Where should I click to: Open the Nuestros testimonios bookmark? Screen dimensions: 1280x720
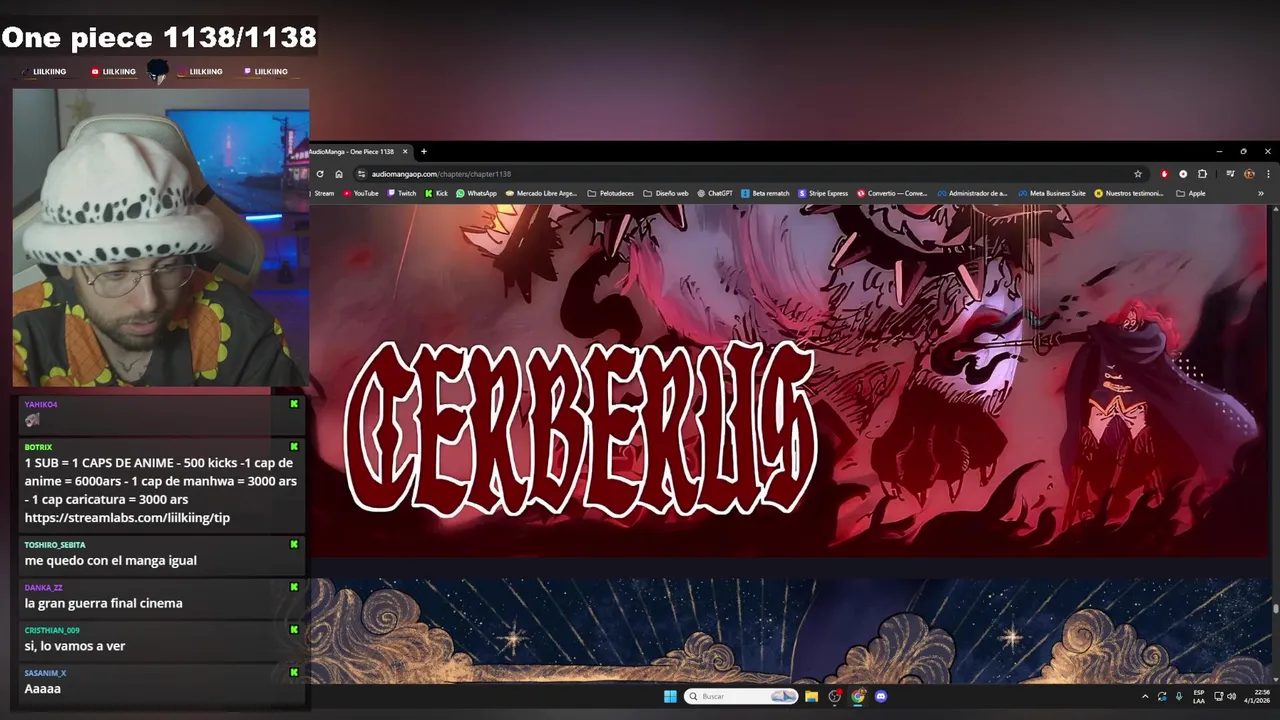(1129, 193)
